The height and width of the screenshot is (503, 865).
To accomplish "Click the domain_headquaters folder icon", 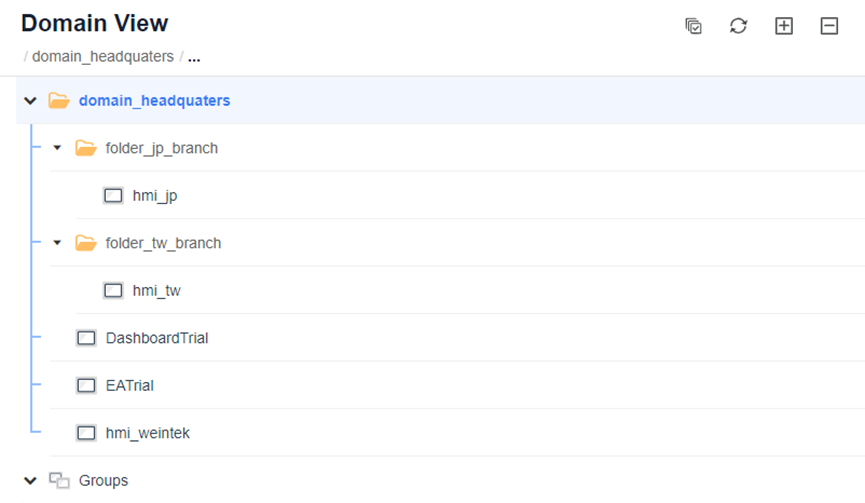I will coord(58,100).
